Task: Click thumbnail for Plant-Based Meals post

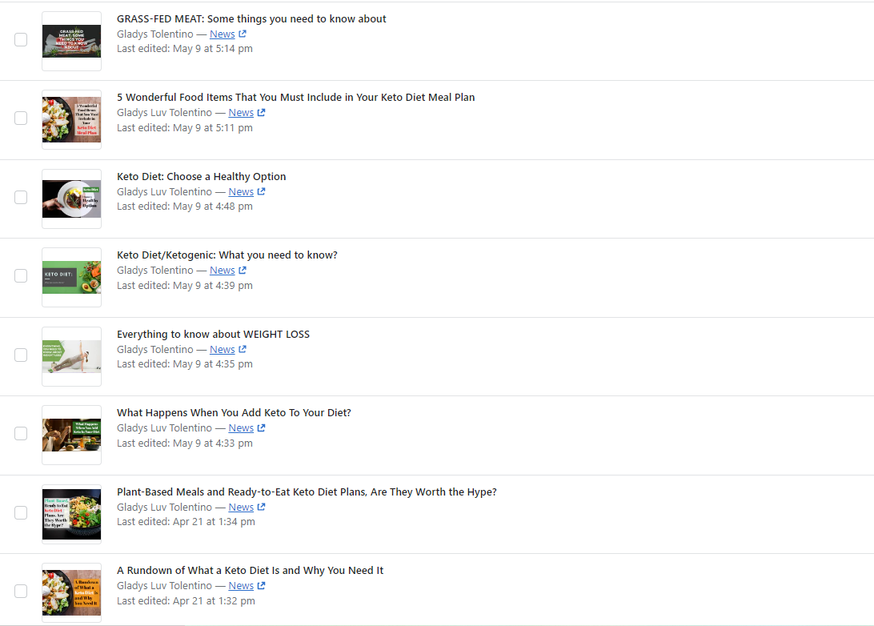Action: (x=71, y=513)
